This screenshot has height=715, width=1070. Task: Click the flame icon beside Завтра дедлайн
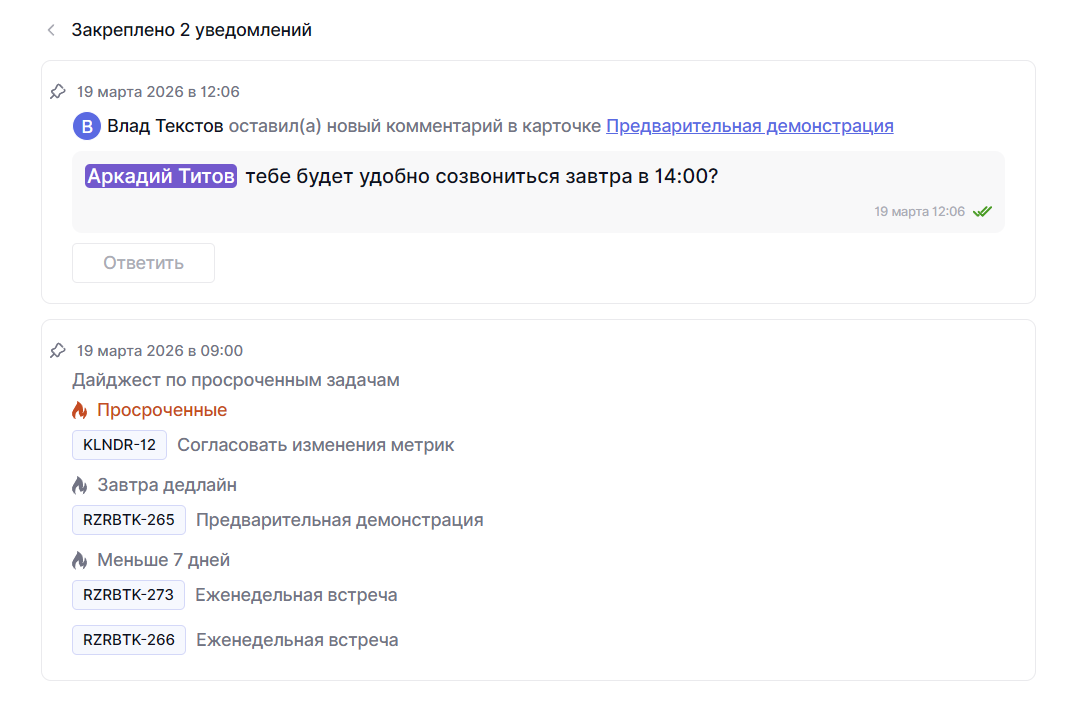pyautogui.click(x=80, y=485)
